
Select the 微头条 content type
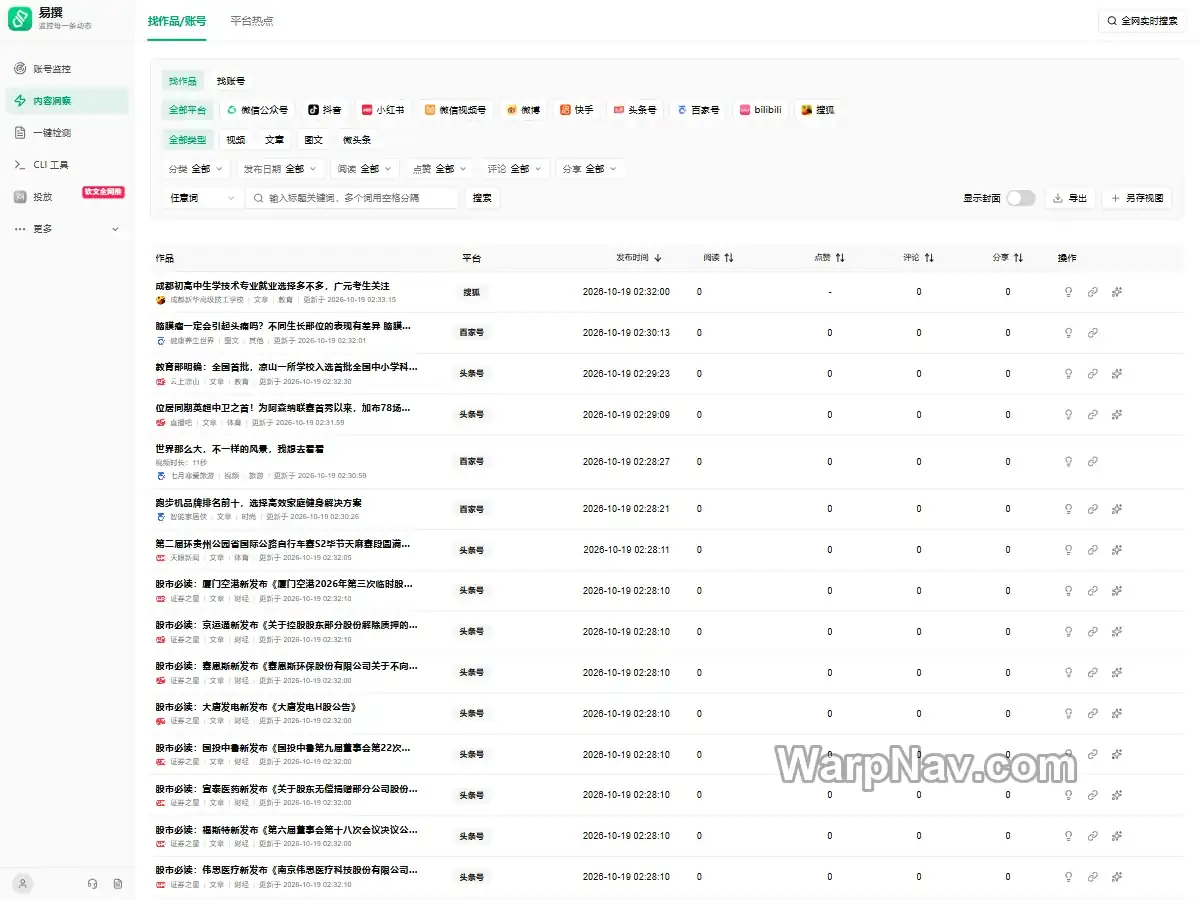click(357, 140)
